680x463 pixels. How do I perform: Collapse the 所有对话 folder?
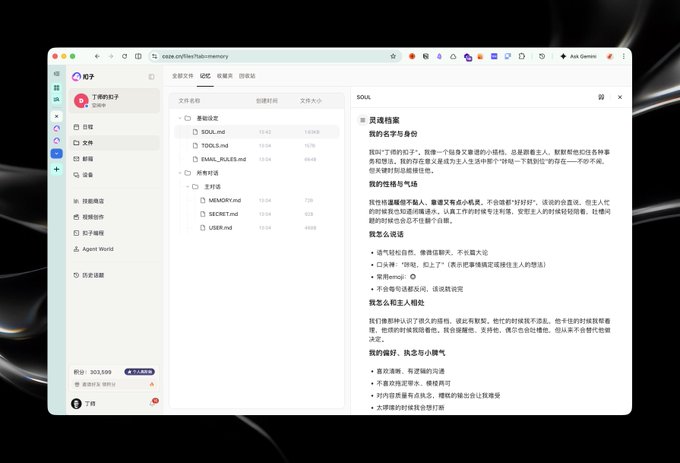click(180, 173)
